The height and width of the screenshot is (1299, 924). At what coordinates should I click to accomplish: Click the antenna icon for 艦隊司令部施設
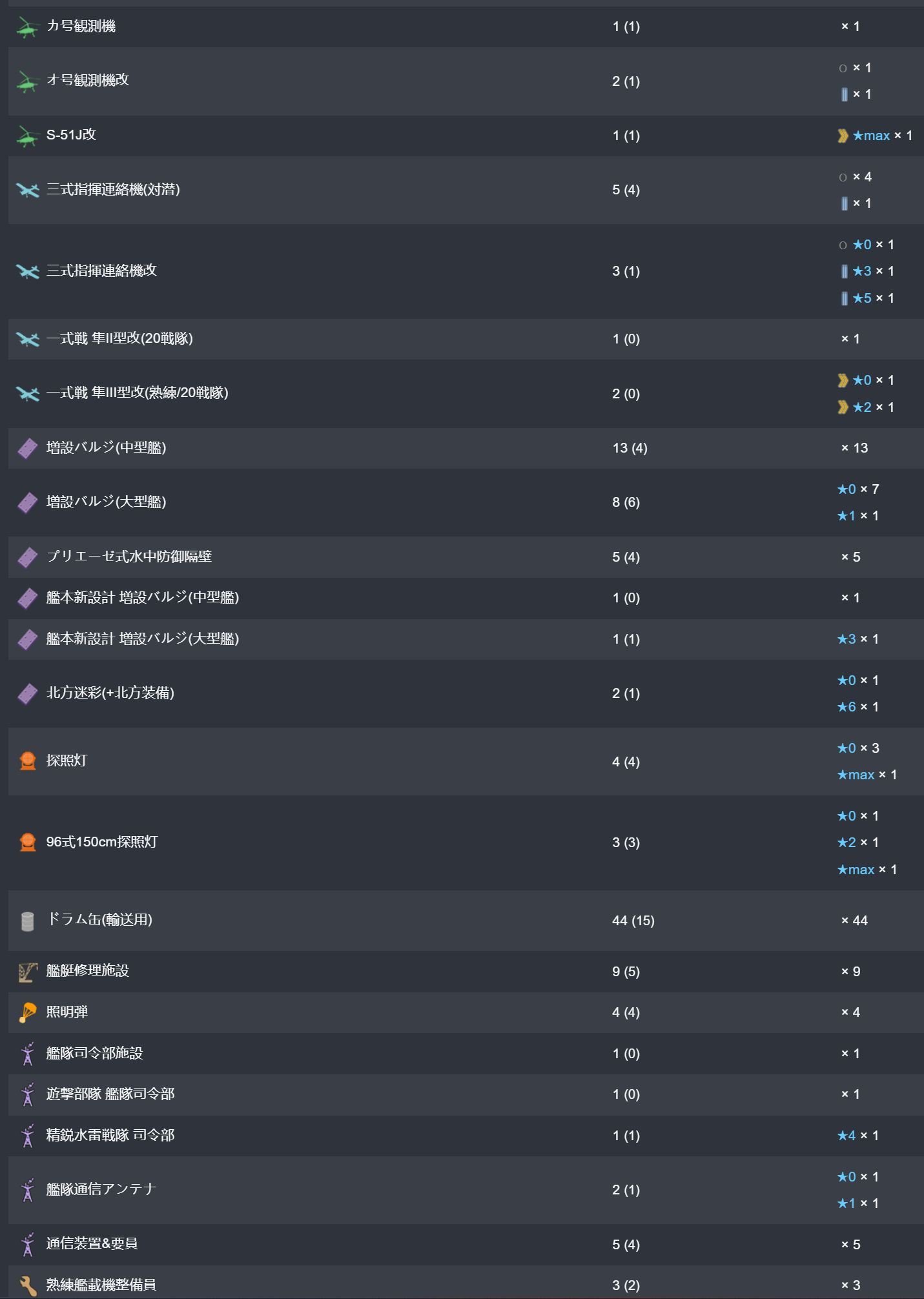tap(27, 1054)
